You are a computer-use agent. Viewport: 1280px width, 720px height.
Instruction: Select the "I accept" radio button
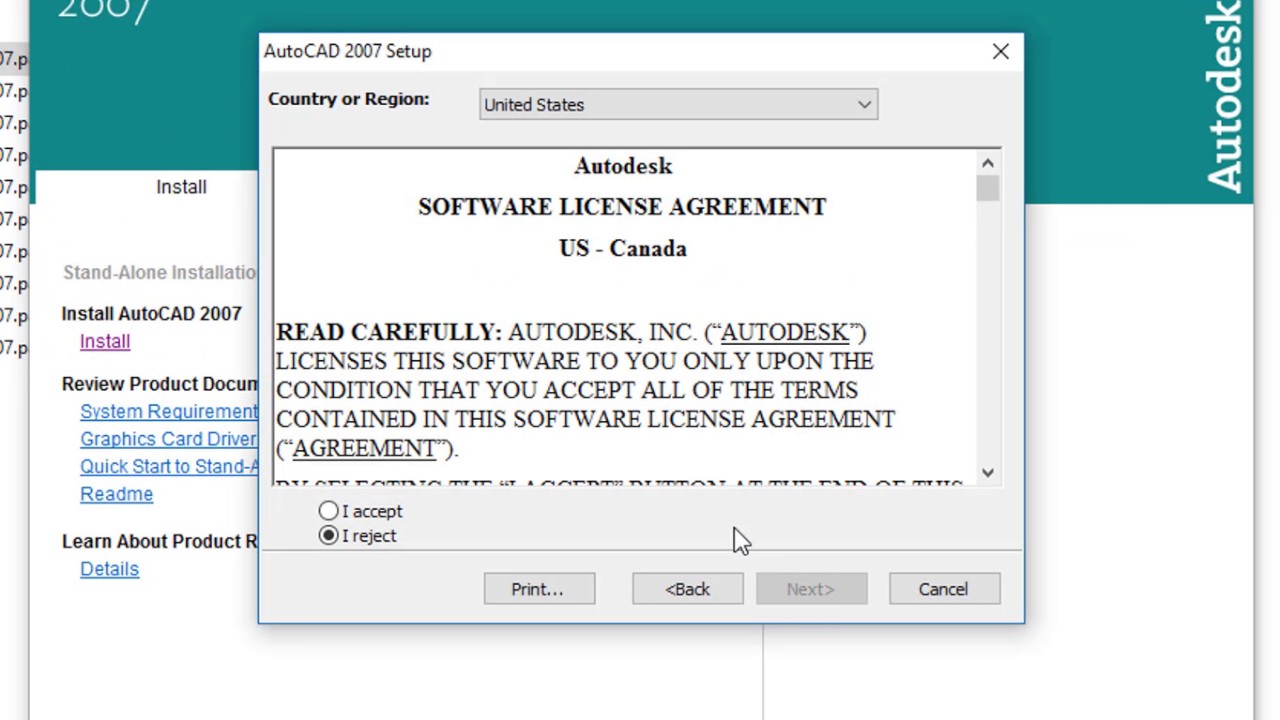pos(329,511)
